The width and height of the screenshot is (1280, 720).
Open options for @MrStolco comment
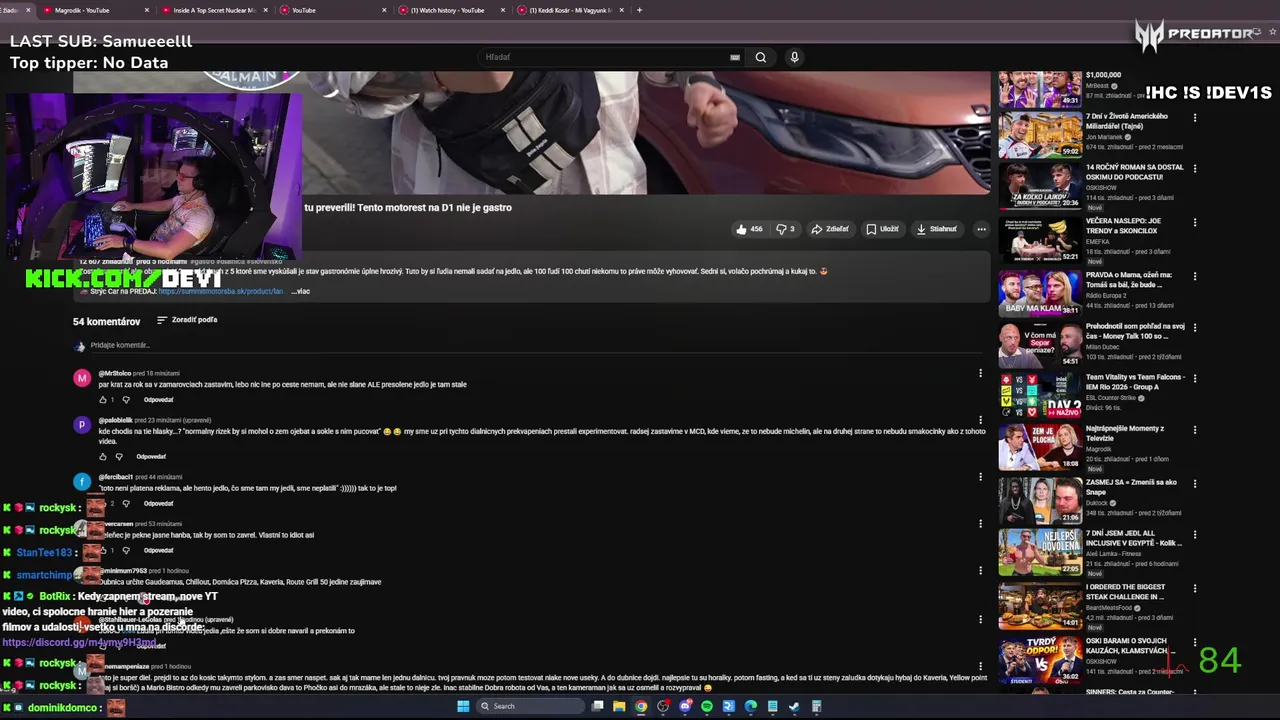click(x=980, y=373)
